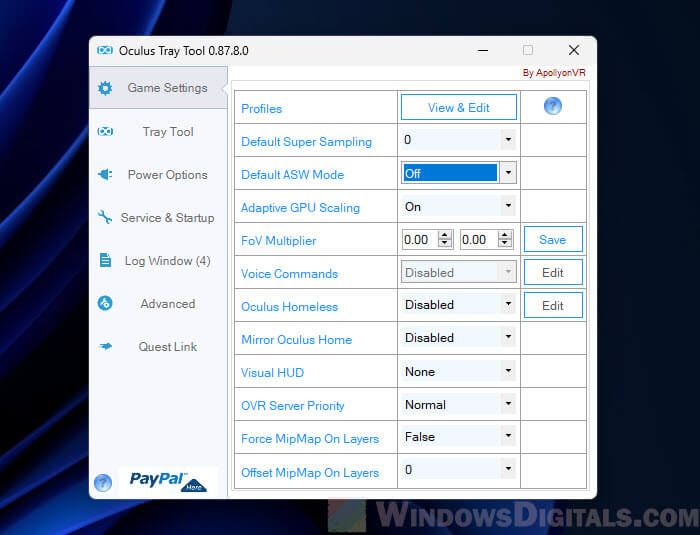The width and height of the screenshot is (700, 535).
Task: Open the Quest Link tab
Action: [x=158, y=347]
